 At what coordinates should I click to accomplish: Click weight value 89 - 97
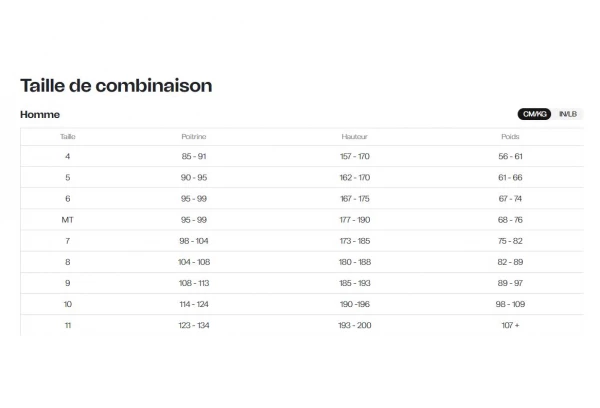pos(510,283)
